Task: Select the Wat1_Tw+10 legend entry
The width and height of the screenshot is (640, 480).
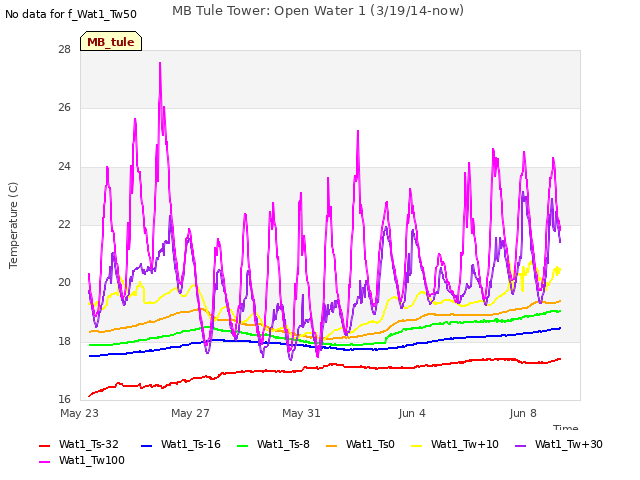Action: (455, 444)
